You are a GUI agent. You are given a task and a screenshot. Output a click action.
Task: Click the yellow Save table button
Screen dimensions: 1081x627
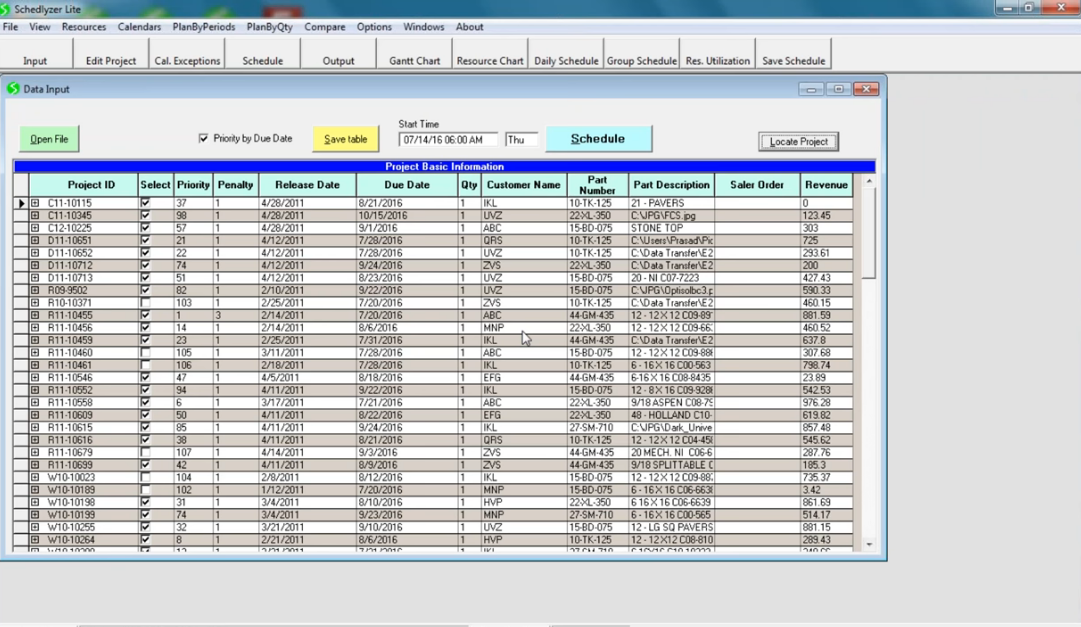[345, 139]
